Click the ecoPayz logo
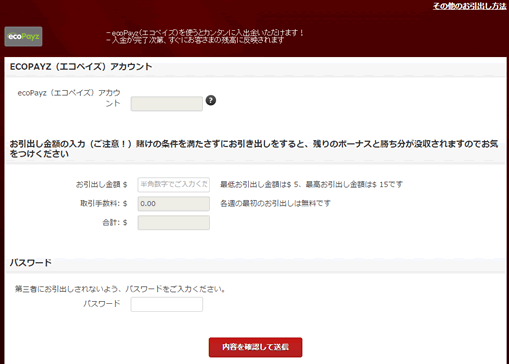 [x=23, y=36]
